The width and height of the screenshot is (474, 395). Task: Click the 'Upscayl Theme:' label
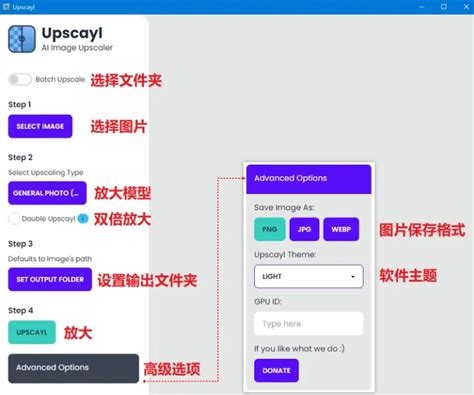285,255
